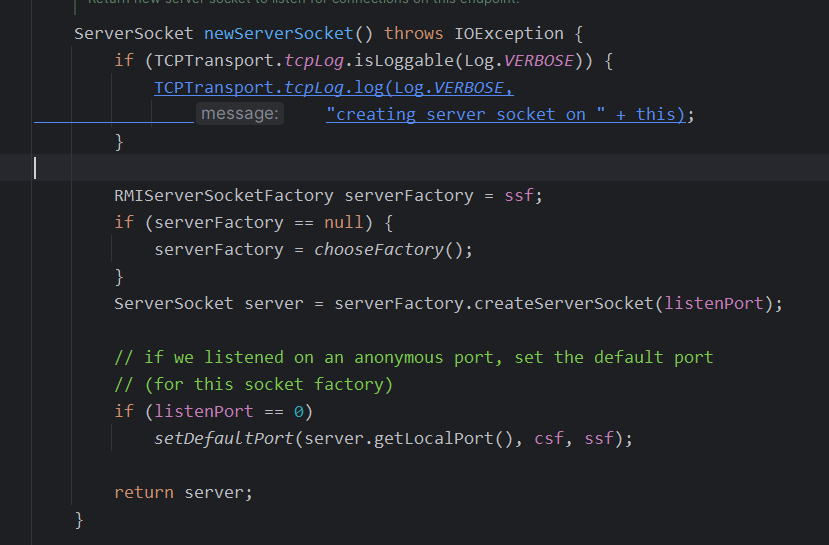The width and height of the screenshot is (829, 545).
Task: Click the isLoggable method call
Action: point(403,61)
